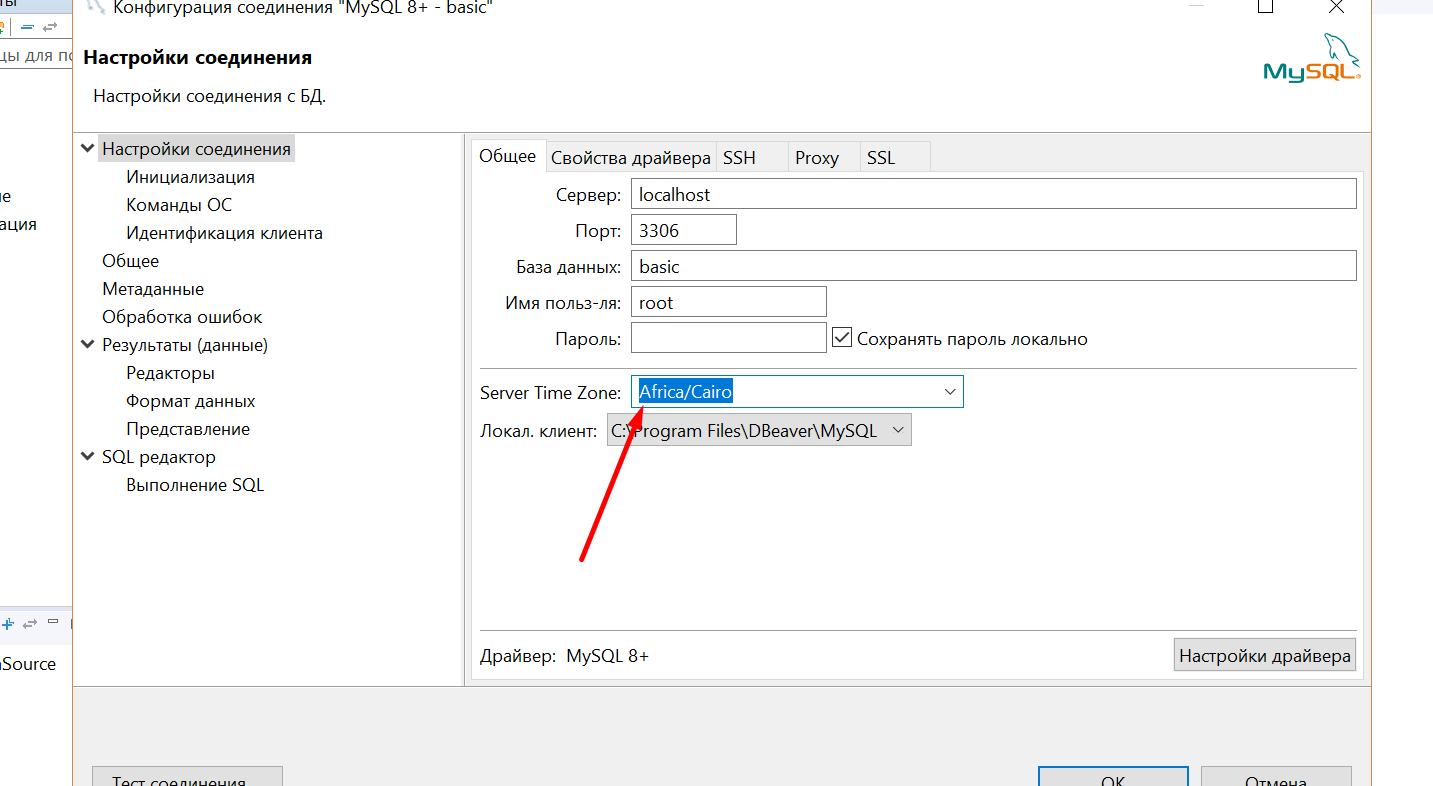Cancel with the Отмена button

click(x=1276, y=776)
